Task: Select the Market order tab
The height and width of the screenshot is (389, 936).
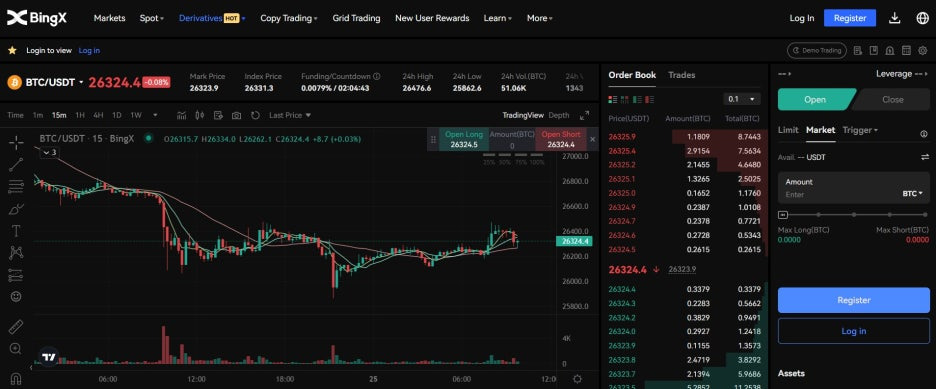Action: coord(820,130)
